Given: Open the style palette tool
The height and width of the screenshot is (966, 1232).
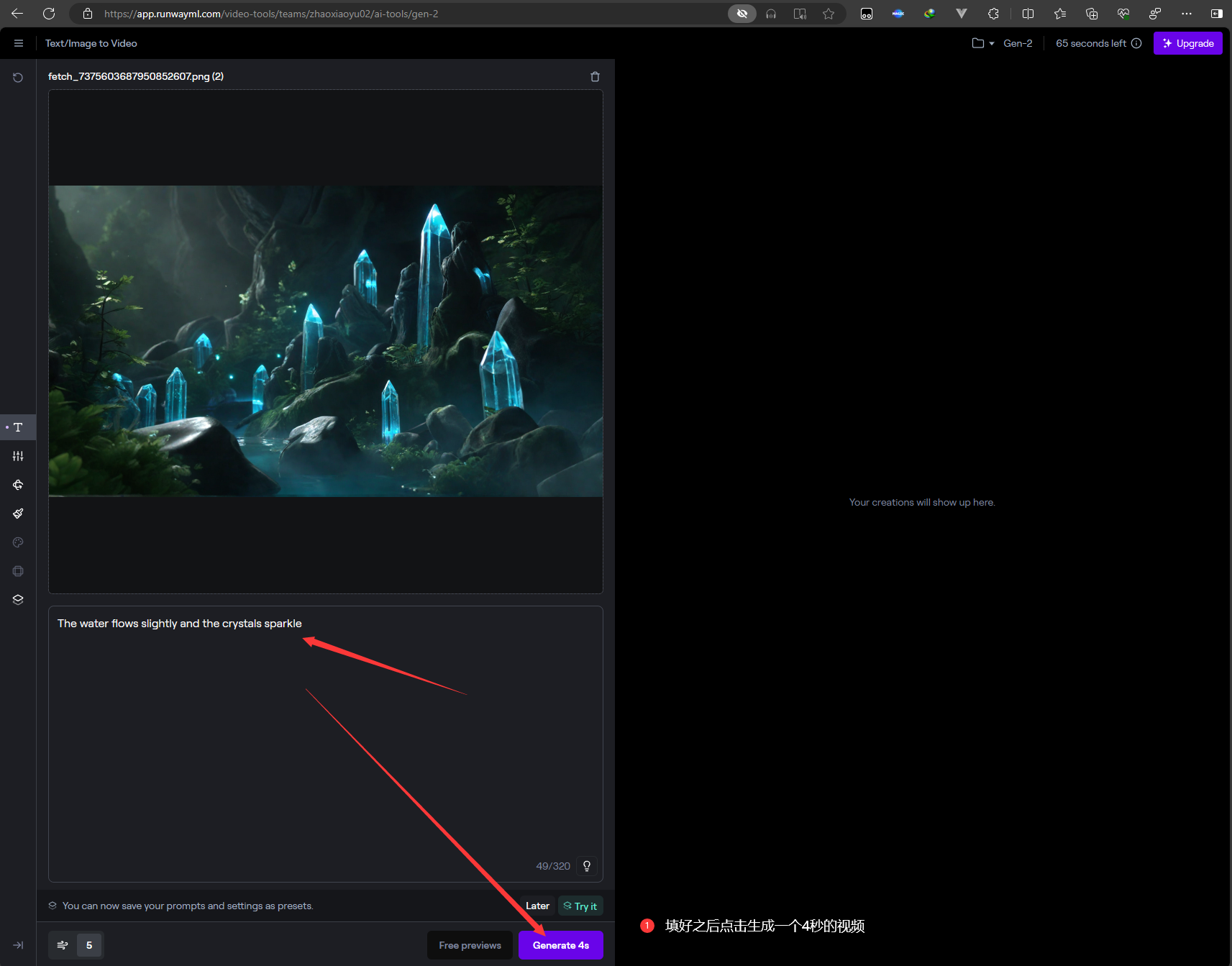Looking at the screenshot, I should (18, 542).
